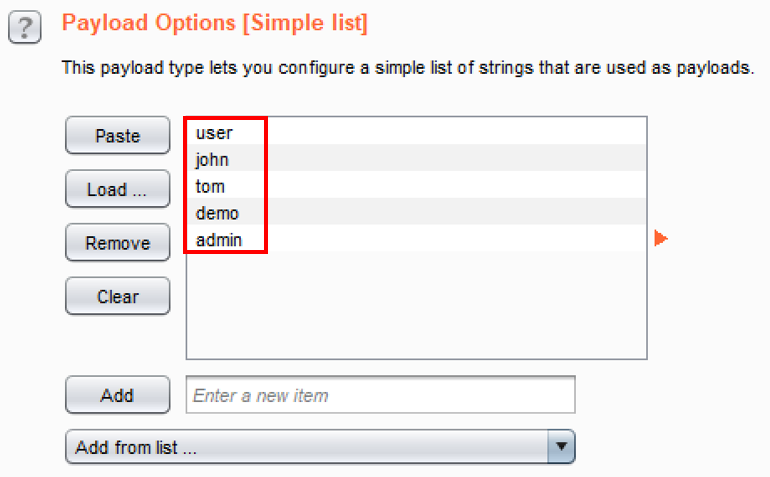This screenshot has height=477, width=770.
Task: Select the 'demo' payload entry
Action: [217, 213]
